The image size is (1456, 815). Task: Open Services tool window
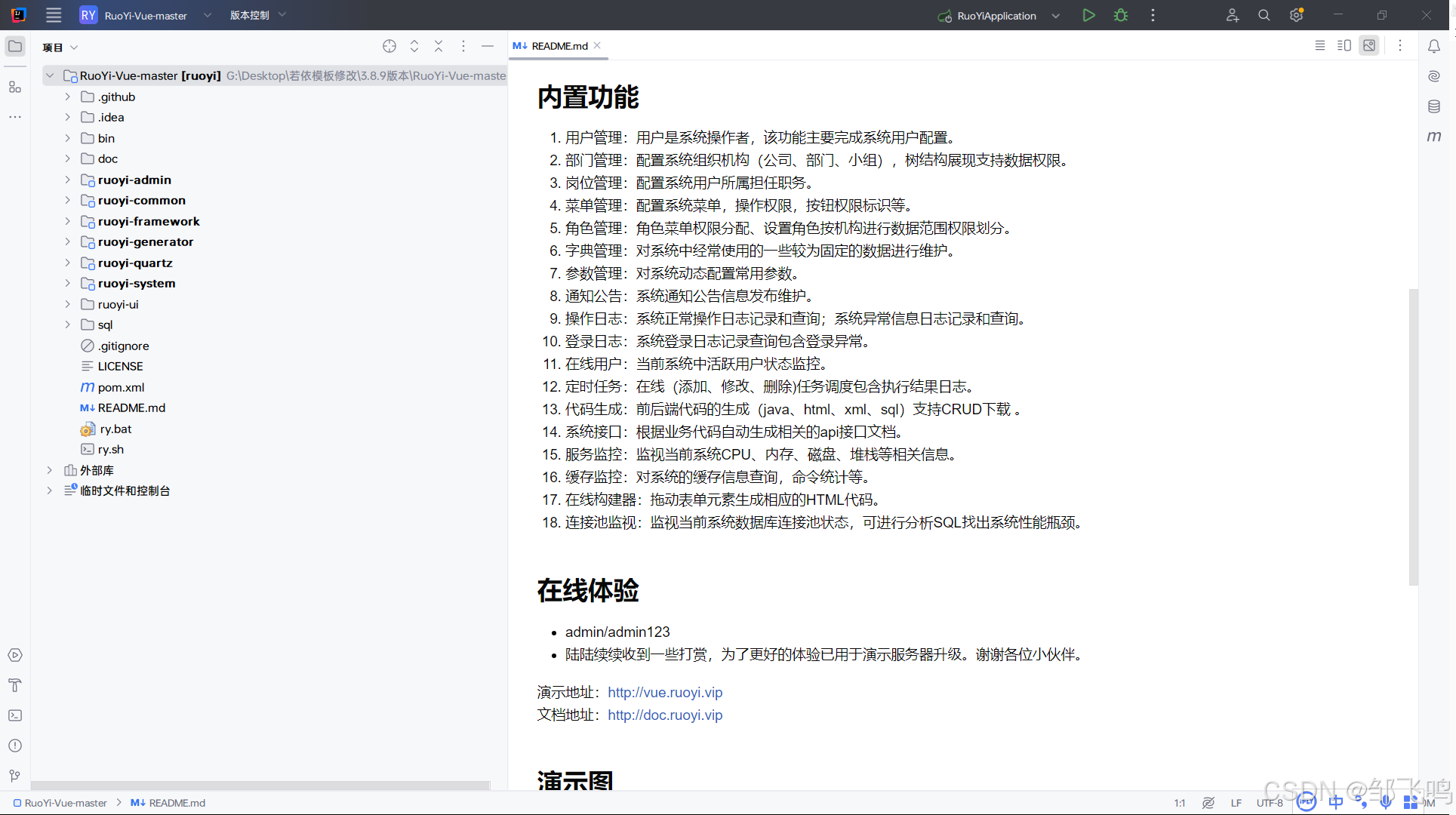pos(15,655)
